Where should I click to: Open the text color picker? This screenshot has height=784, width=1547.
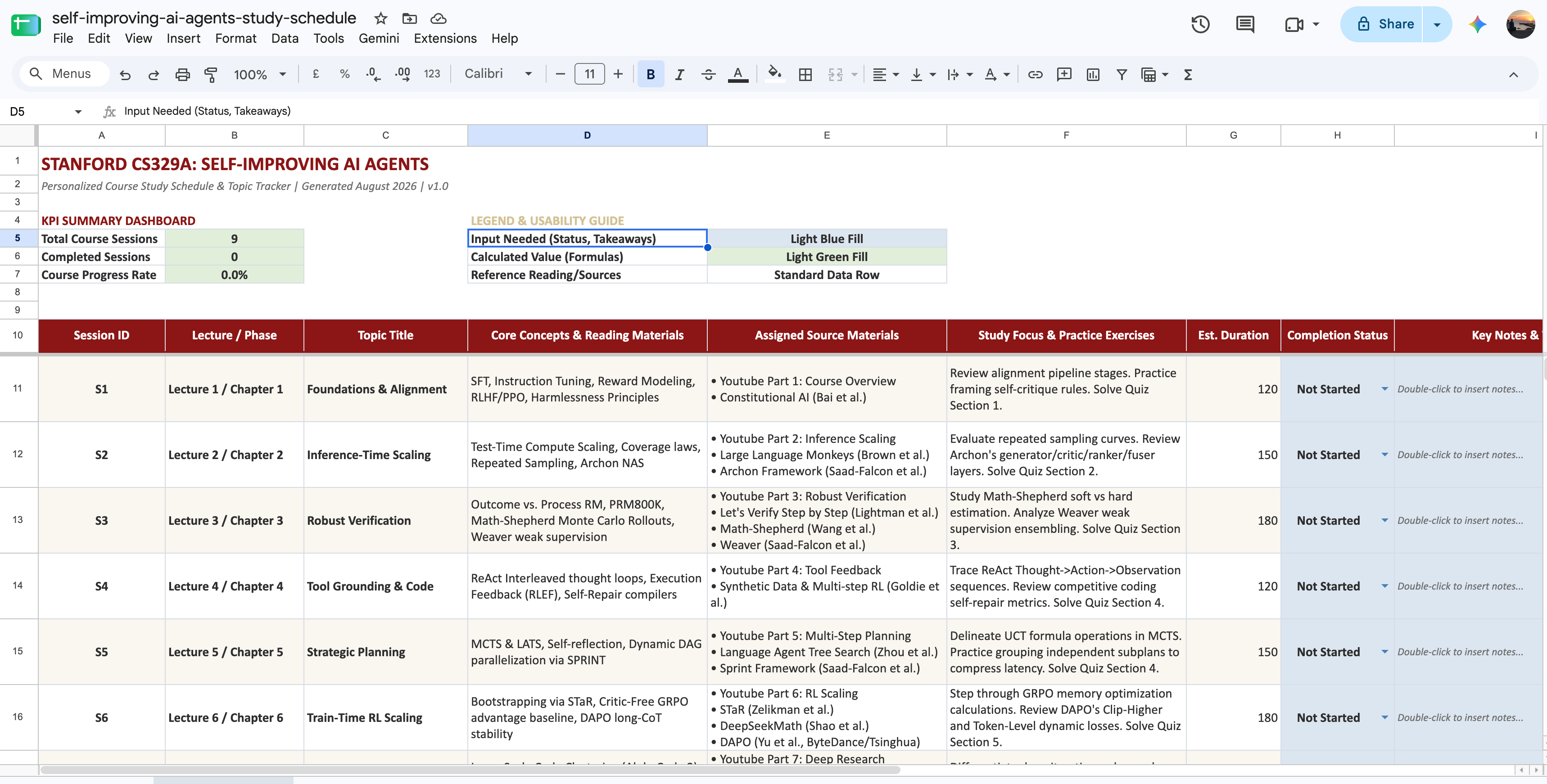[x=737, y=74]
